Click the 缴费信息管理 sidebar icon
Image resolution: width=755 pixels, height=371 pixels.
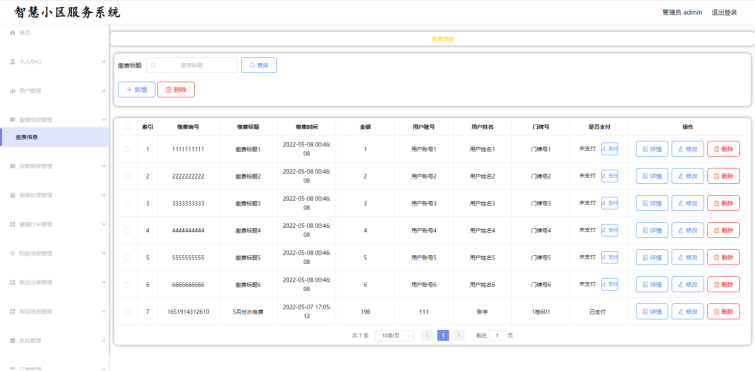point(13,119)
